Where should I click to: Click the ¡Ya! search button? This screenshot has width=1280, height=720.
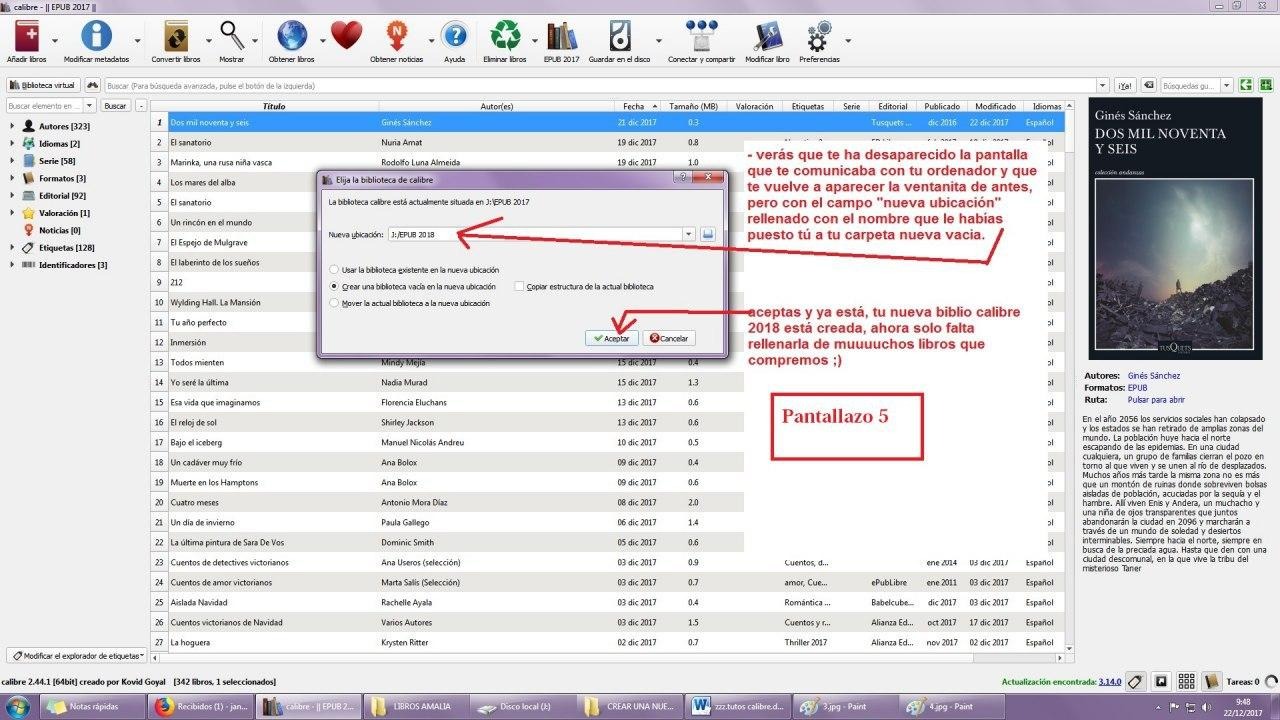tap(1125, 86)
